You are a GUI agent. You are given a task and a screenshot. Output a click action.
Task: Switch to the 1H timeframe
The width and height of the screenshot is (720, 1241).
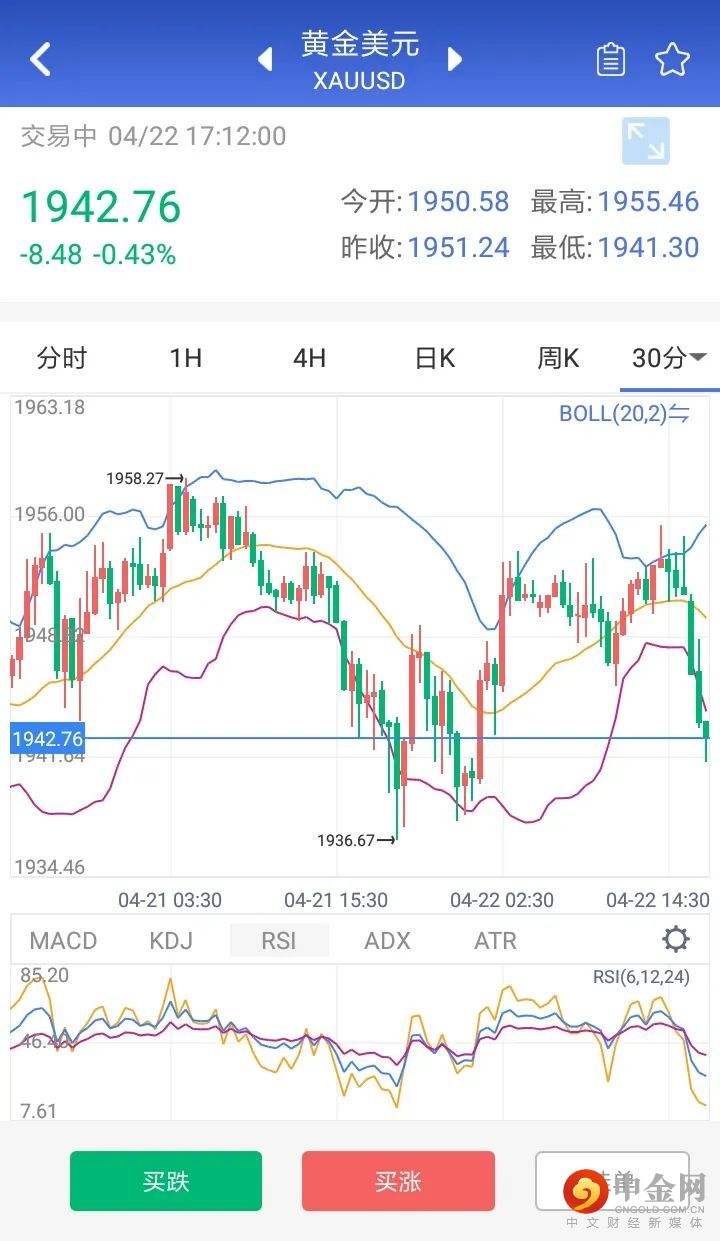tap(186, 358)
